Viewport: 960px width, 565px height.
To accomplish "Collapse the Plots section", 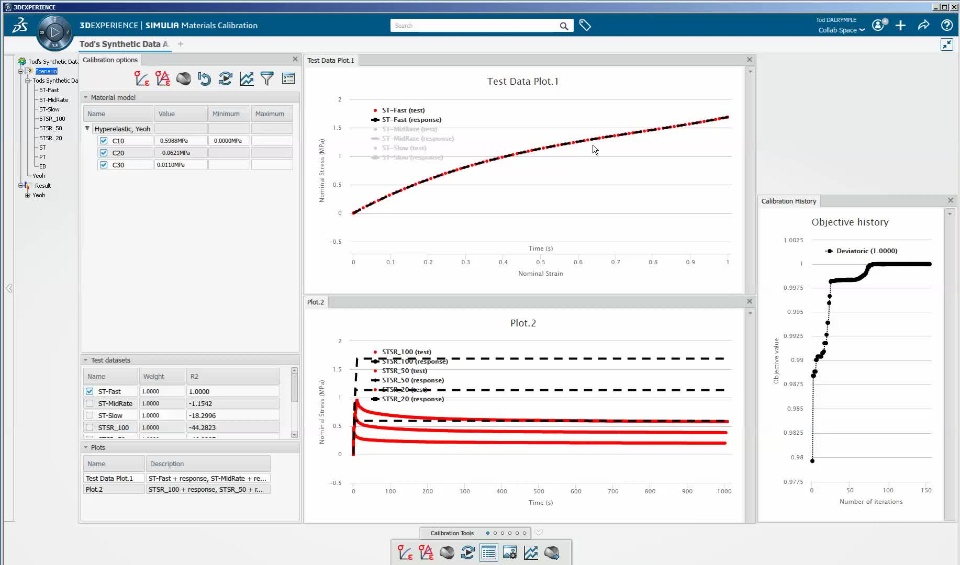I will click(x=86, y=447).
